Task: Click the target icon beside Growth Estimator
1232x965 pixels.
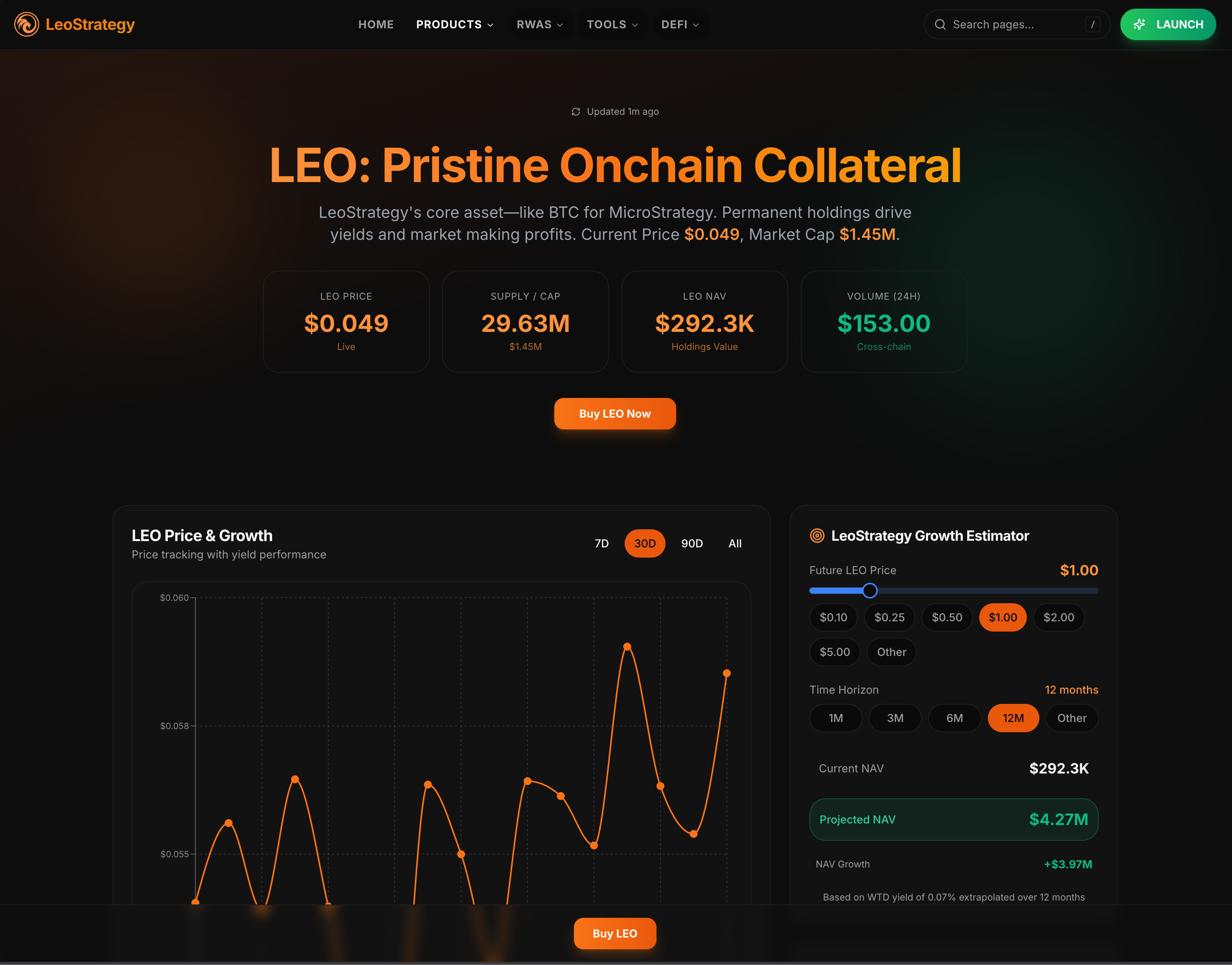Action: [x=817, y=536]
